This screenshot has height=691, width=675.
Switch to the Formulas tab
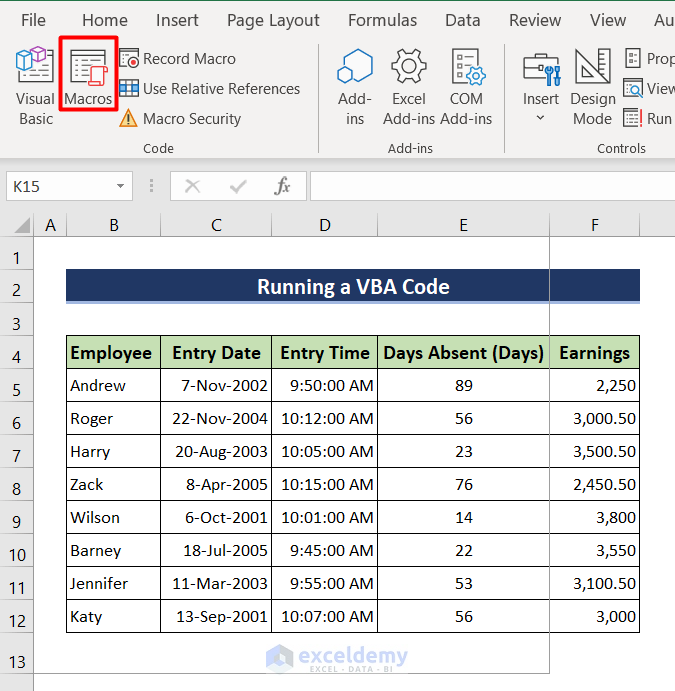point(382,20)
